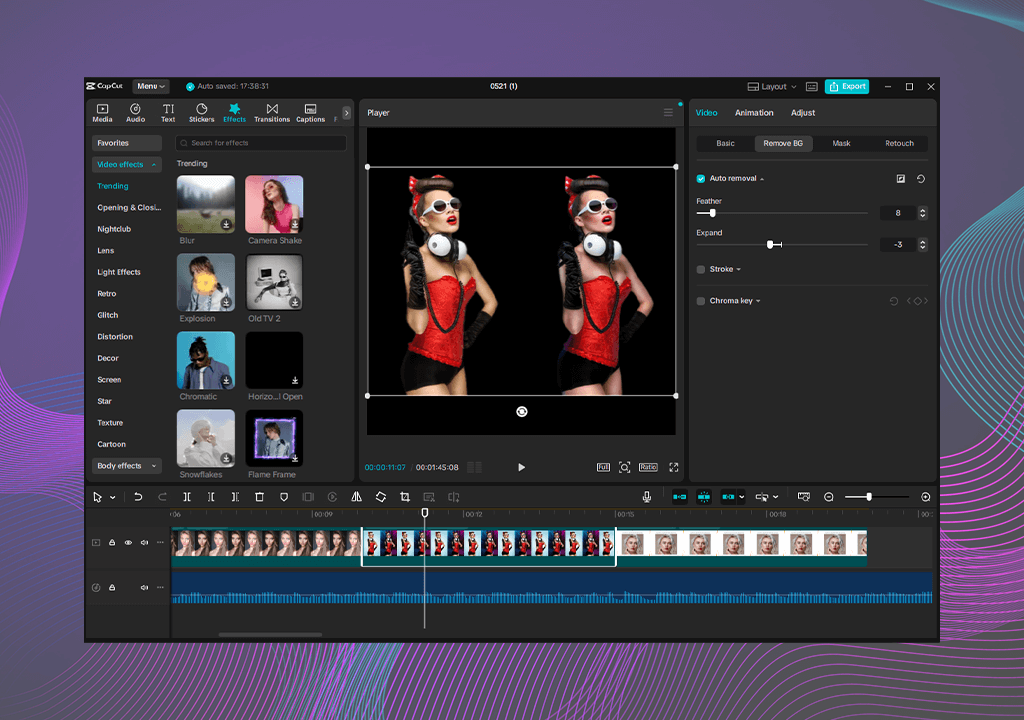Switch to the Animation tab
1024x720 pixels.
pos(754,113)
